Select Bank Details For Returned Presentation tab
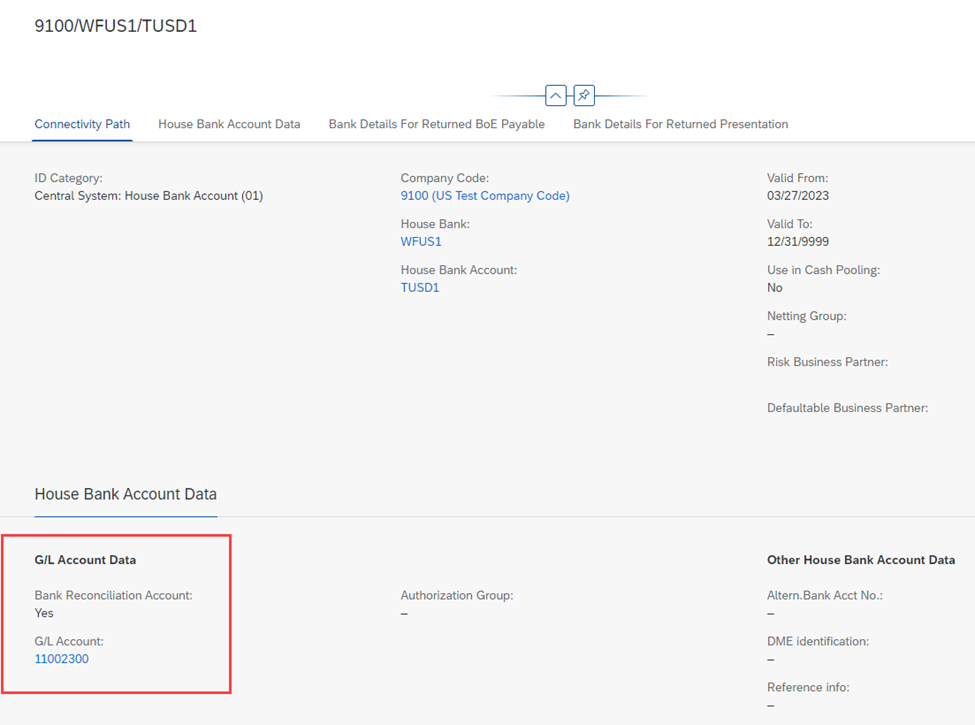The width and height of the screenshot is (975, 725). click(x=680, y=124)
